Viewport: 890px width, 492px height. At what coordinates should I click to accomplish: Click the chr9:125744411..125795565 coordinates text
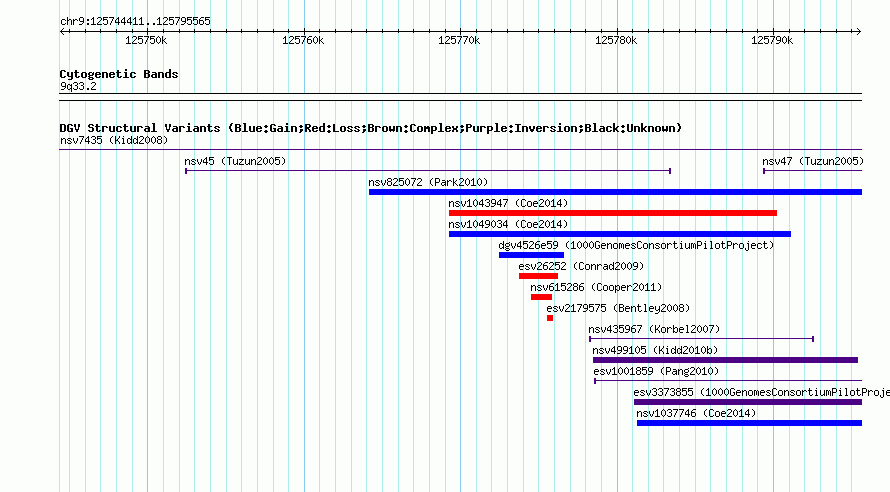point(135,21)
